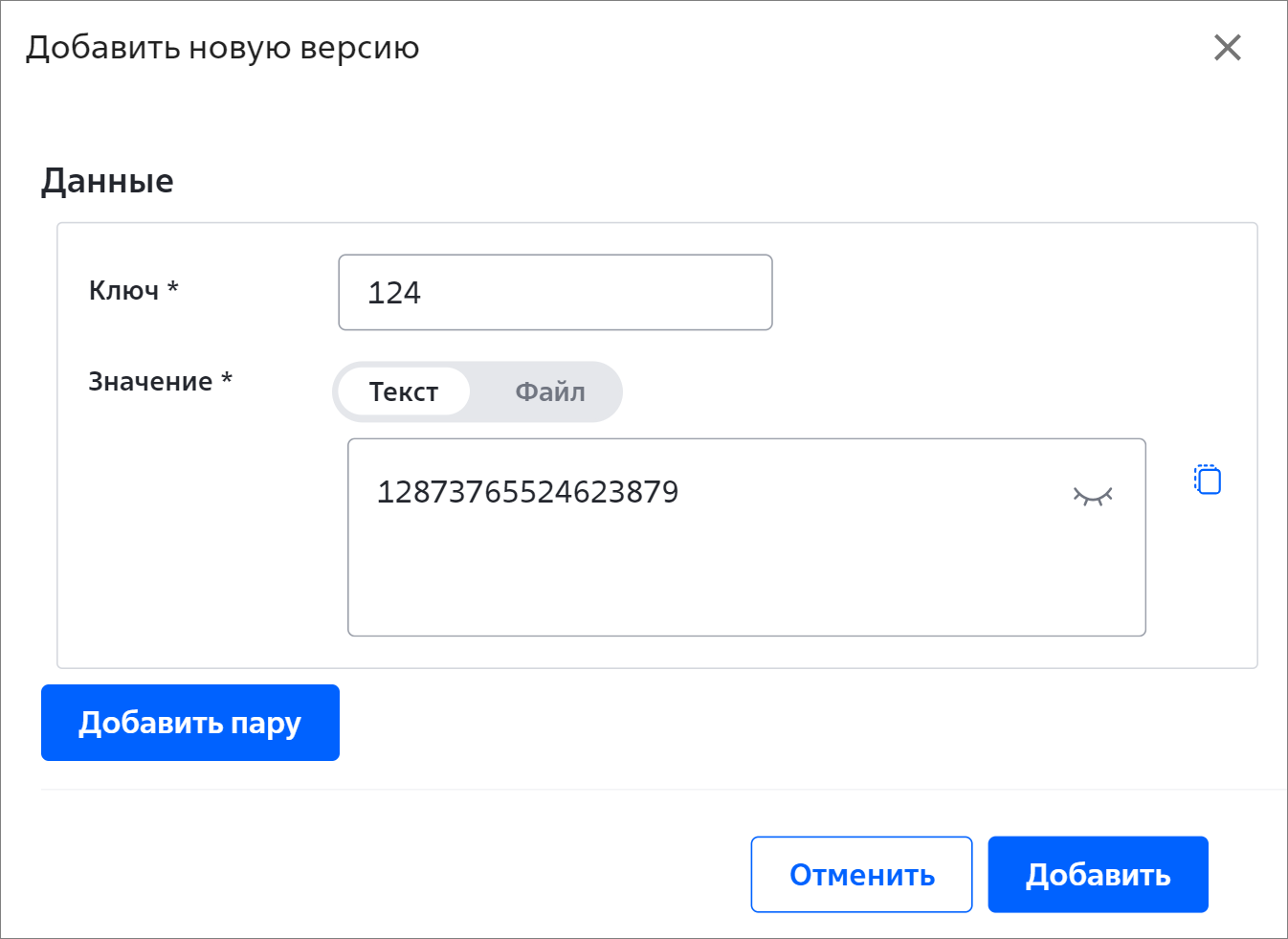Place cursor on value 12873765524623879
This screenshot has width=1288, height=939.
pyautogui.click(x=527, y=492)
